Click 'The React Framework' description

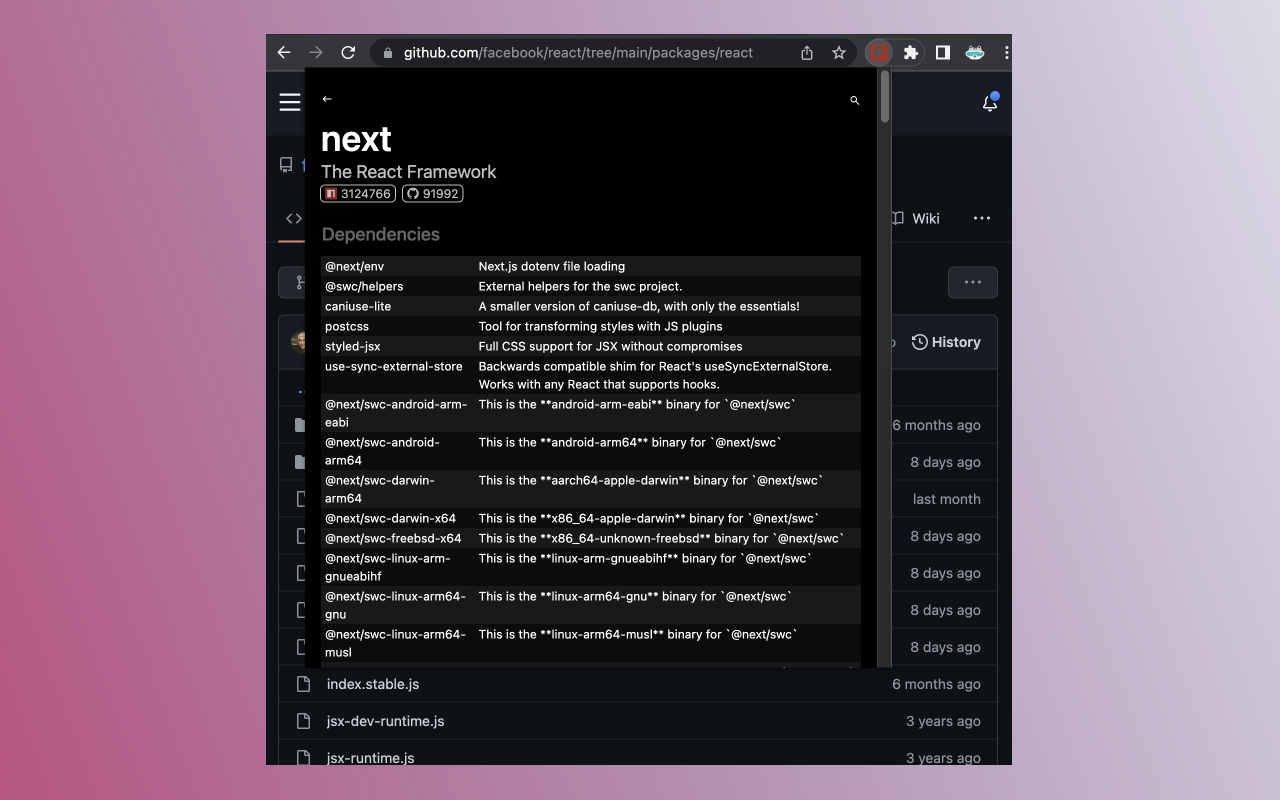click(409, 172)
